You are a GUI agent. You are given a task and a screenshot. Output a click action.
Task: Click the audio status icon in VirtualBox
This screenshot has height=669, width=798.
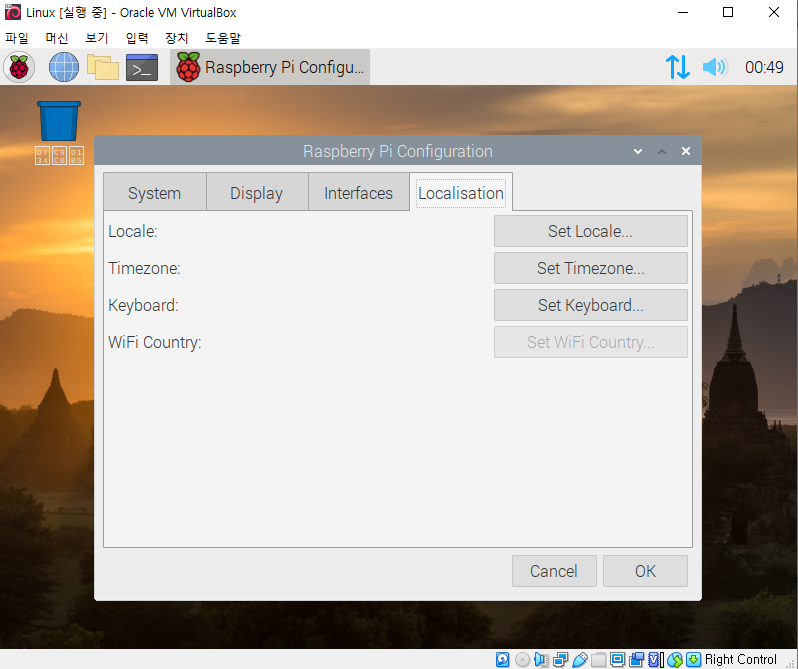[541, 659]
